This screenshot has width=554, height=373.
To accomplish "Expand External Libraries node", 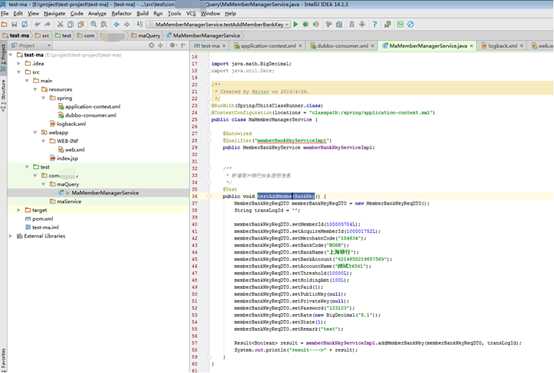I will pos(11,236).
